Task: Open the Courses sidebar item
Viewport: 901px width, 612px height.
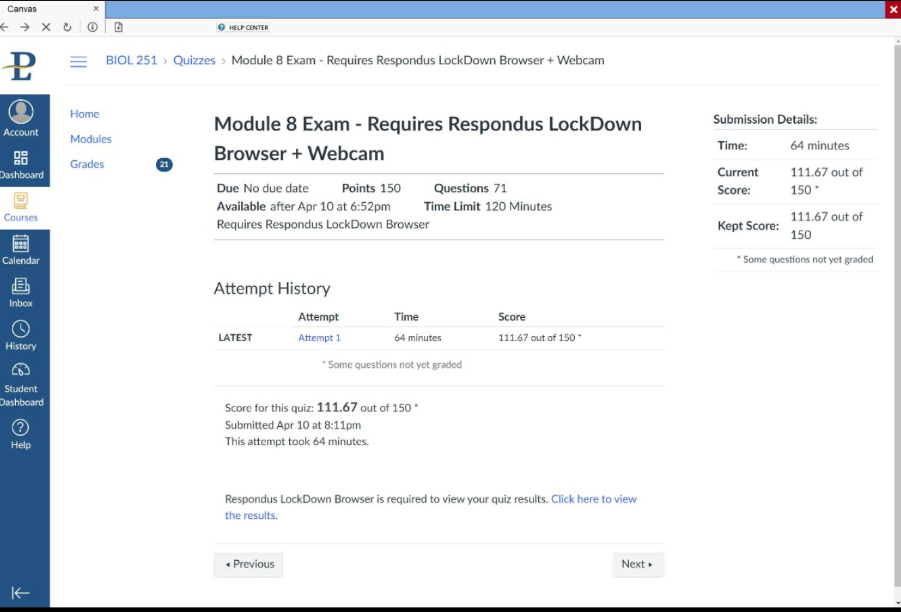Action: click(21, 207)
